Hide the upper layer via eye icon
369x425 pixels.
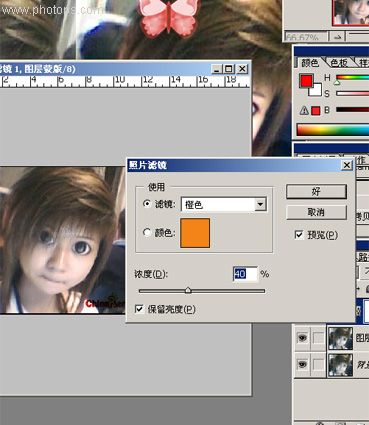pyautogui.click(x=302, y=338)
